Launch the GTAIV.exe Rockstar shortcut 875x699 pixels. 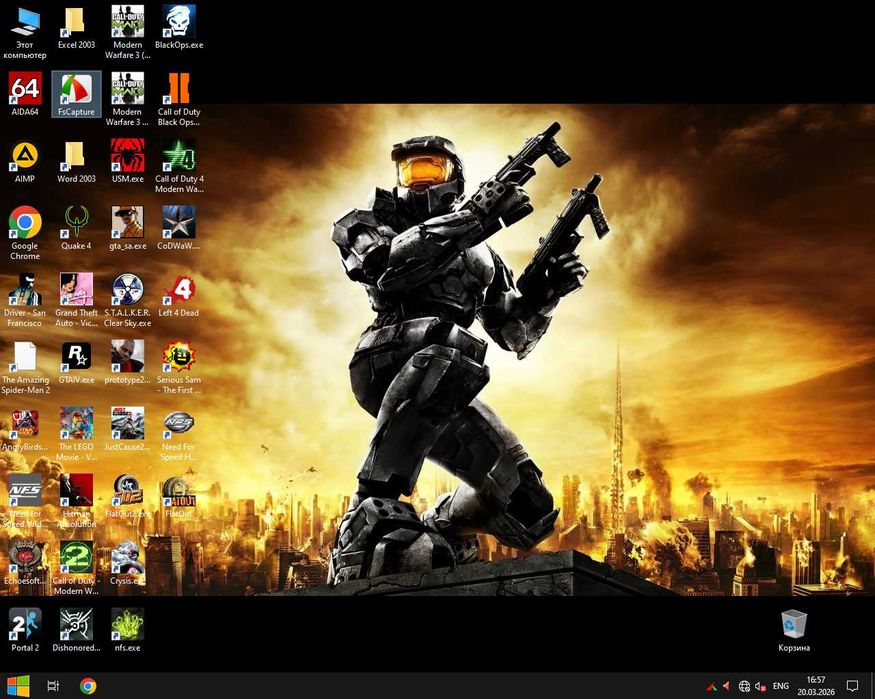(76, 363)
